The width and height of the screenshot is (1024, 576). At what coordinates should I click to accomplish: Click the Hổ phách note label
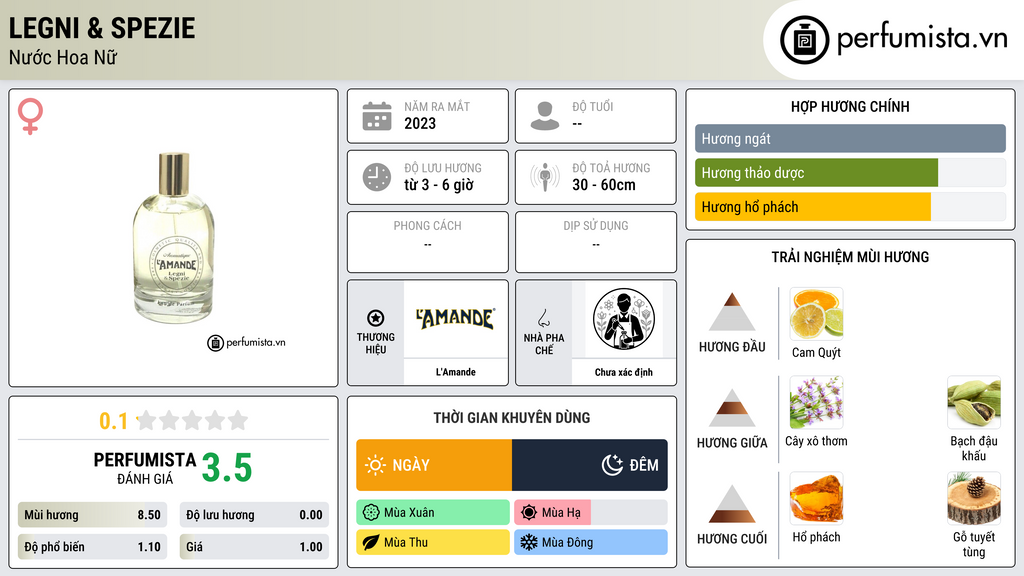(x=816, y=537)
